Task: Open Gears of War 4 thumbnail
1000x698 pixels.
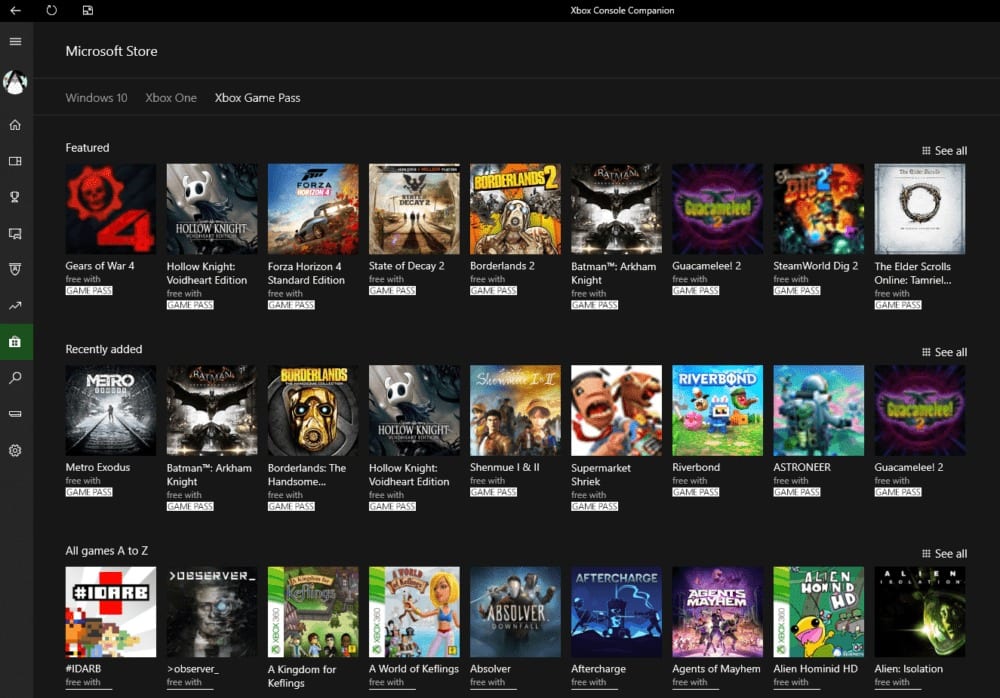Action: (x=110, y=209)
